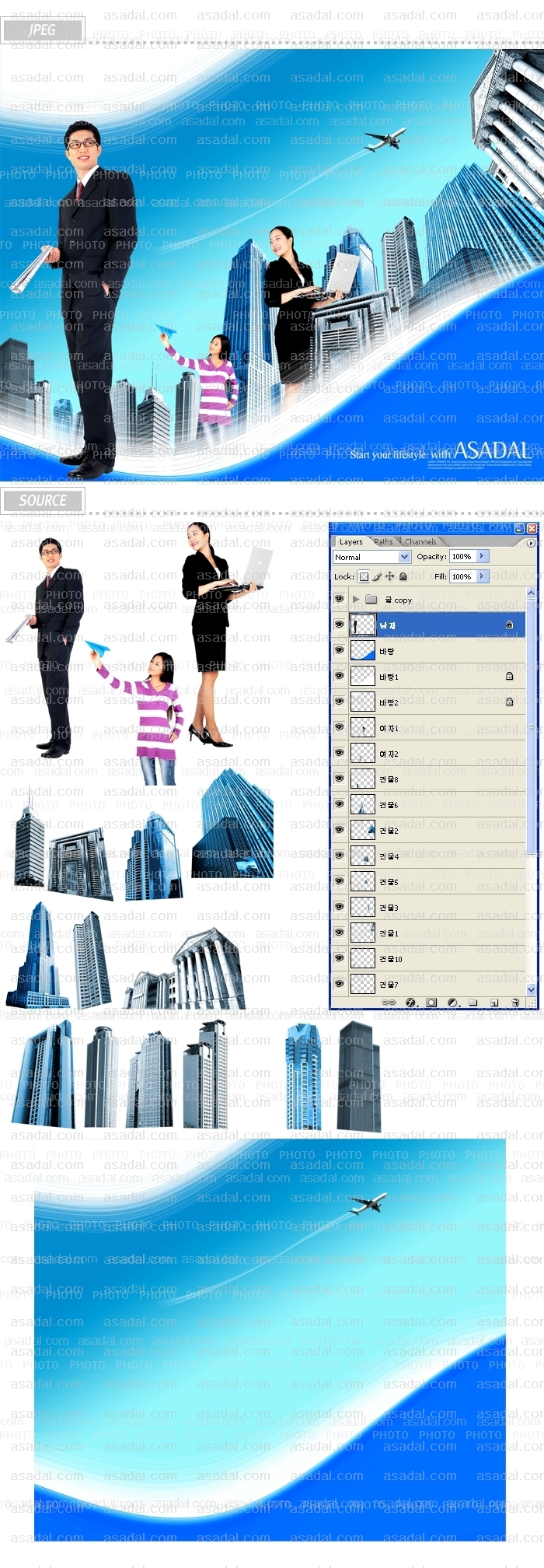
Task: Open the Fill slider arrow
Action: click(x=482, y=576)
